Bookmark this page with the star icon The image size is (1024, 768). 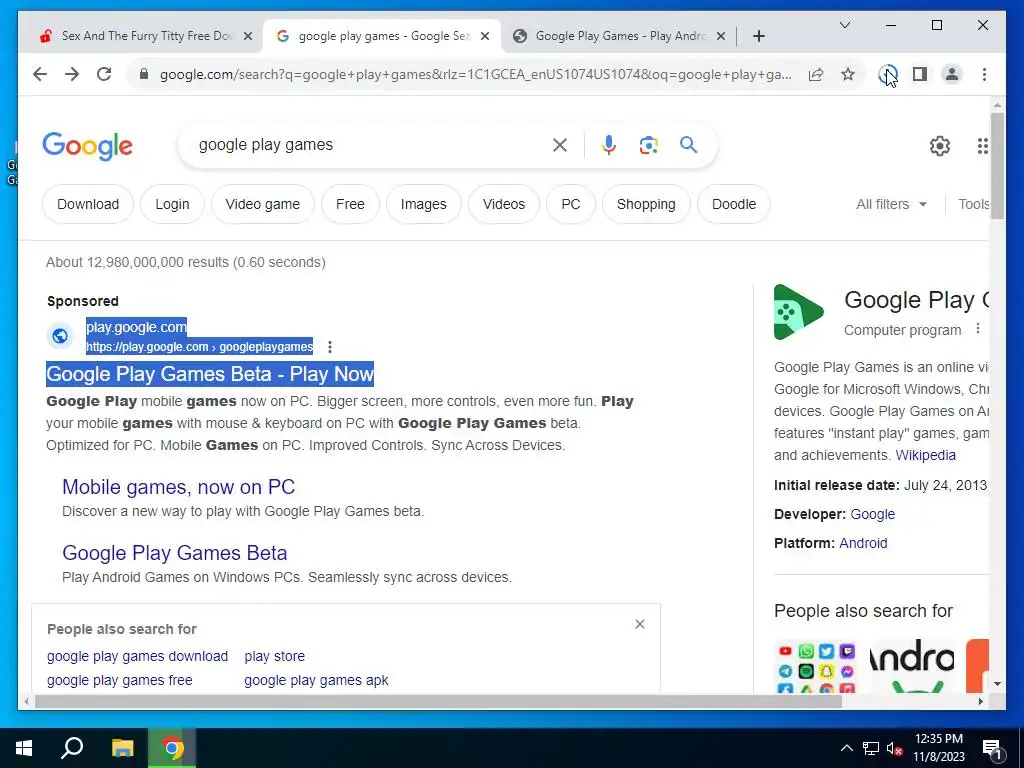[848, 74]
